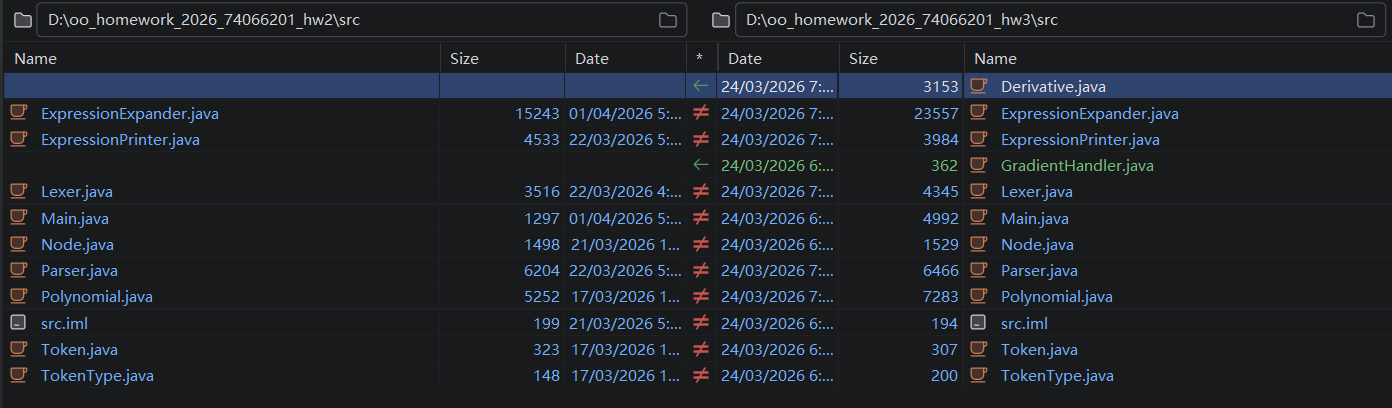Click Java icon of GradientHandler.java
This screenshot has width=1392, height=408.
click(979, 165)
